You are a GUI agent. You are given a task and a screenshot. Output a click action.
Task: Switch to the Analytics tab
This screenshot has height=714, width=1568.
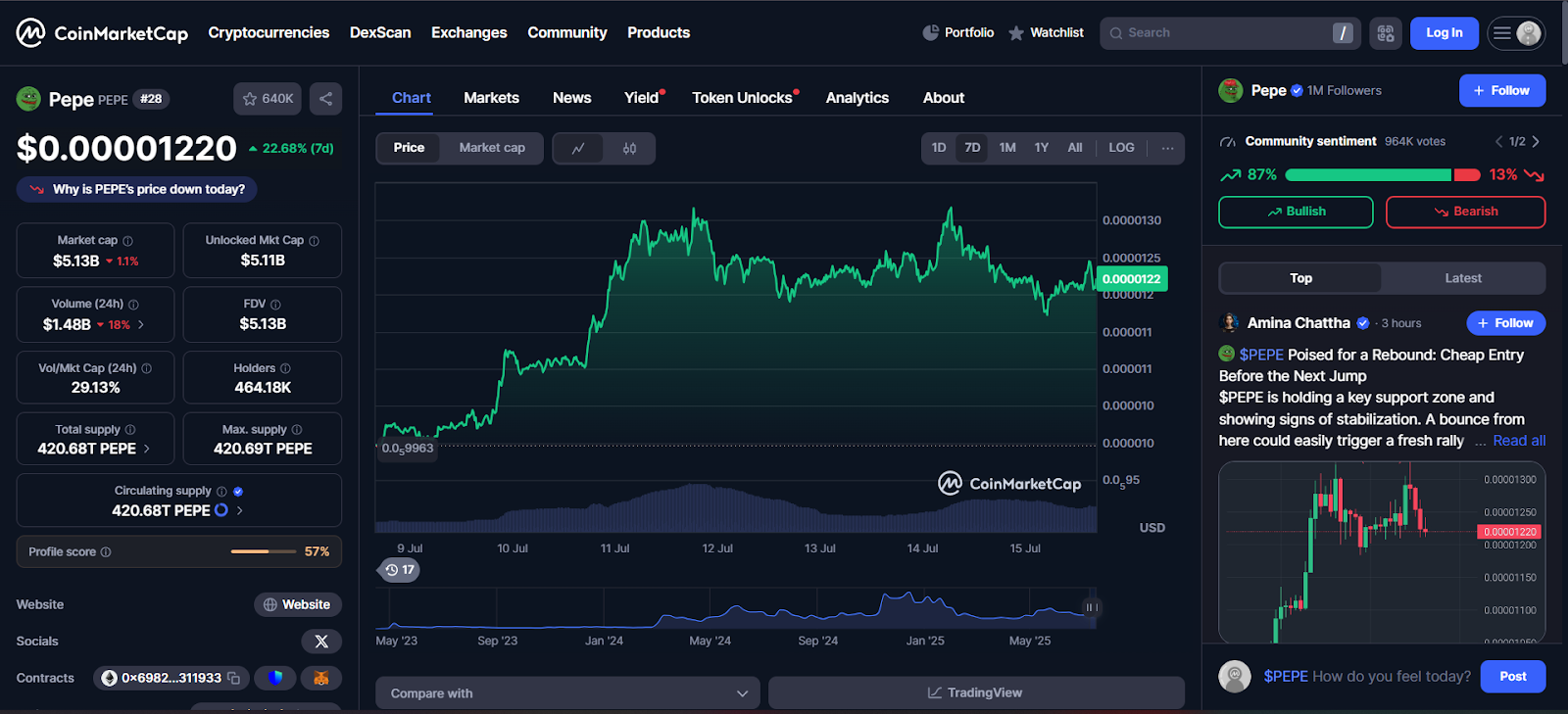857,98
